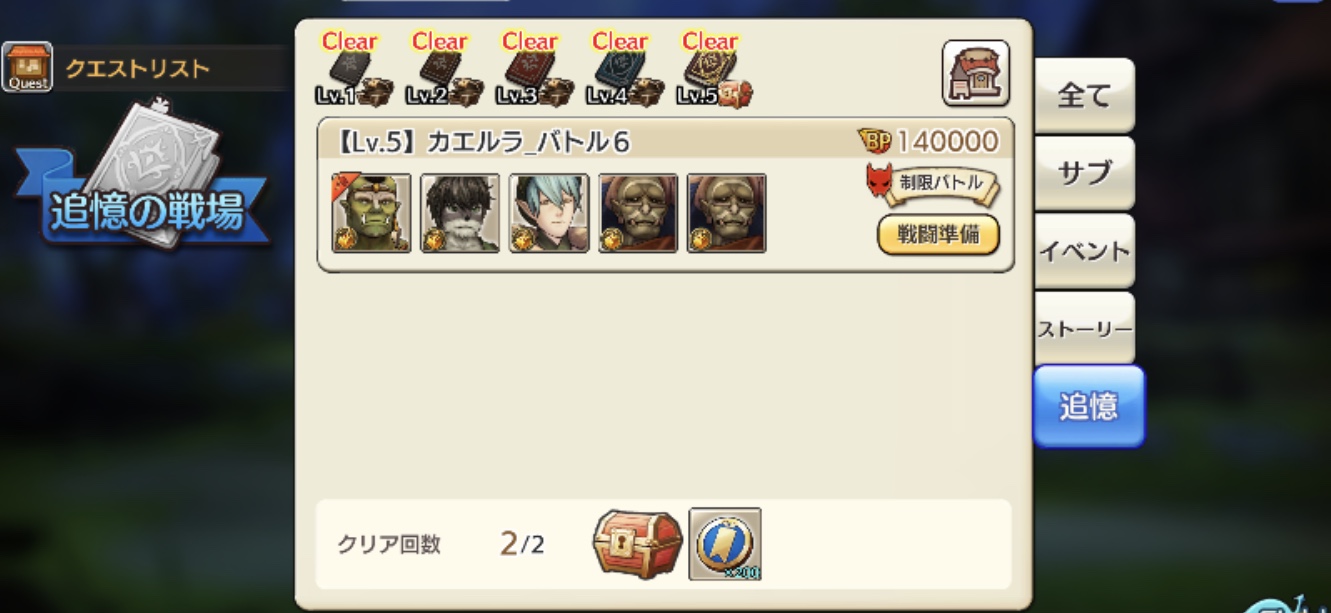Click the Quest icon beside クエストリスト

point(27,68)
